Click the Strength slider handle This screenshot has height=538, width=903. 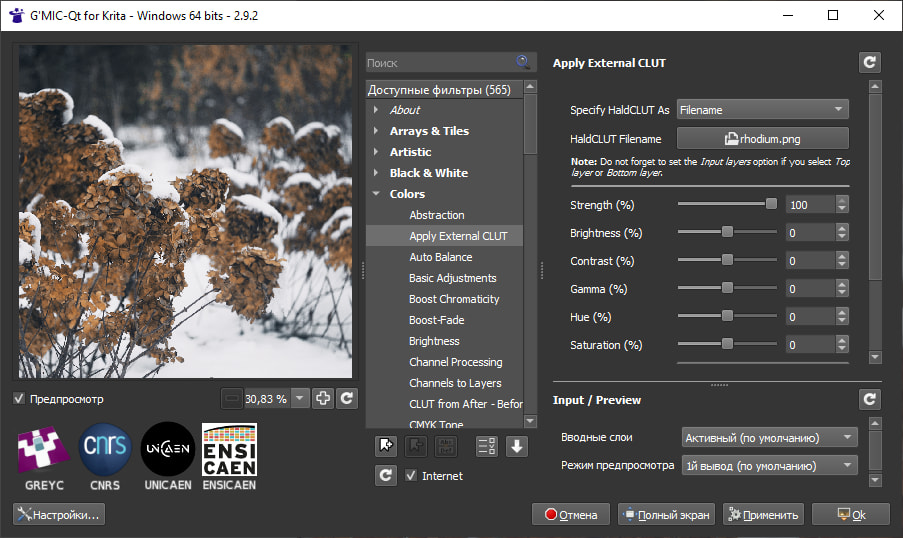point(771,204)
